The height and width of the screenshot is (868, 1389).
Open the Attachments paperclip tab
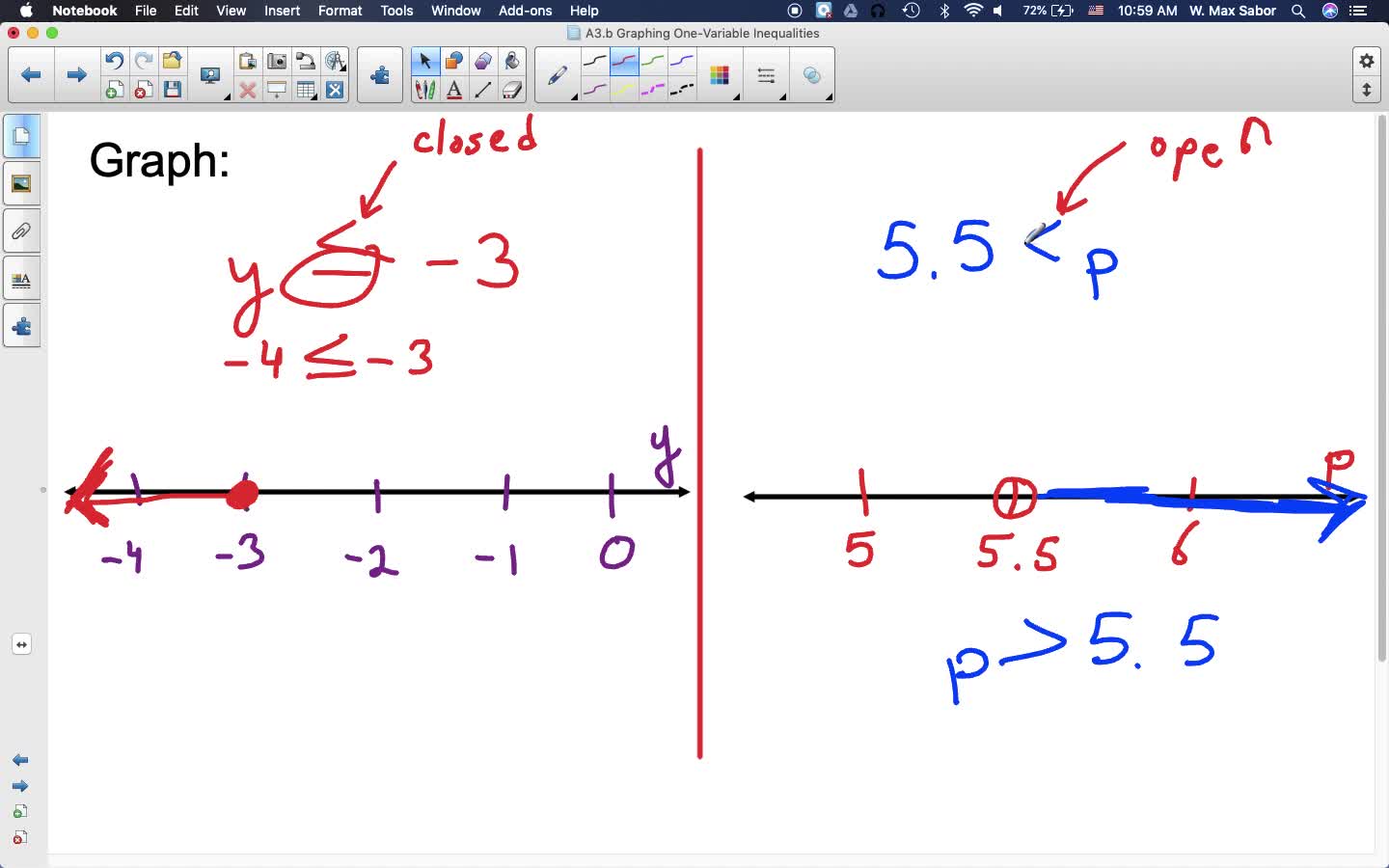coord(21,231)
